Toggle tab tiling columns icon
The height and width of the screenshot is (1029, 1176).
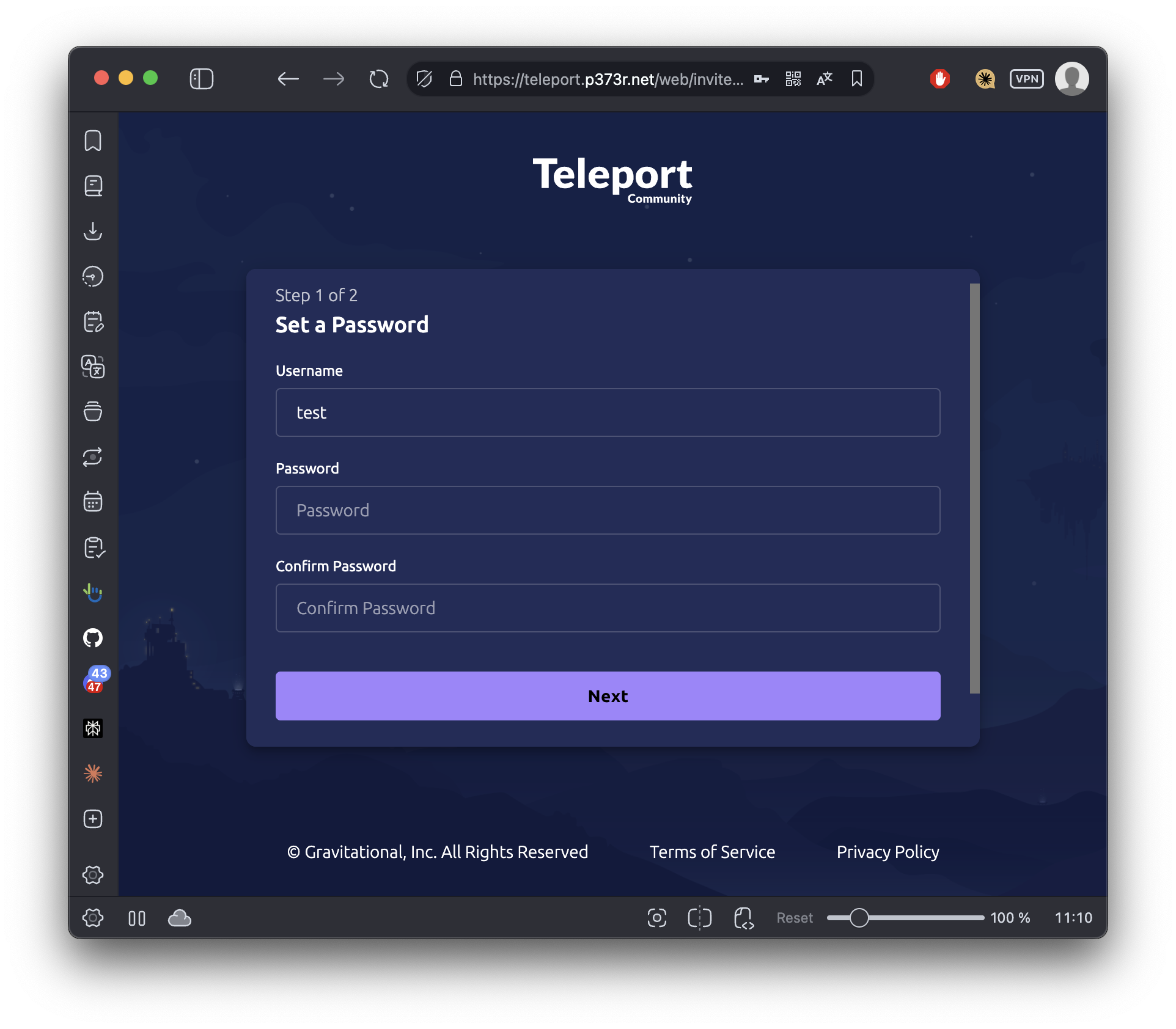coord(137,918)
